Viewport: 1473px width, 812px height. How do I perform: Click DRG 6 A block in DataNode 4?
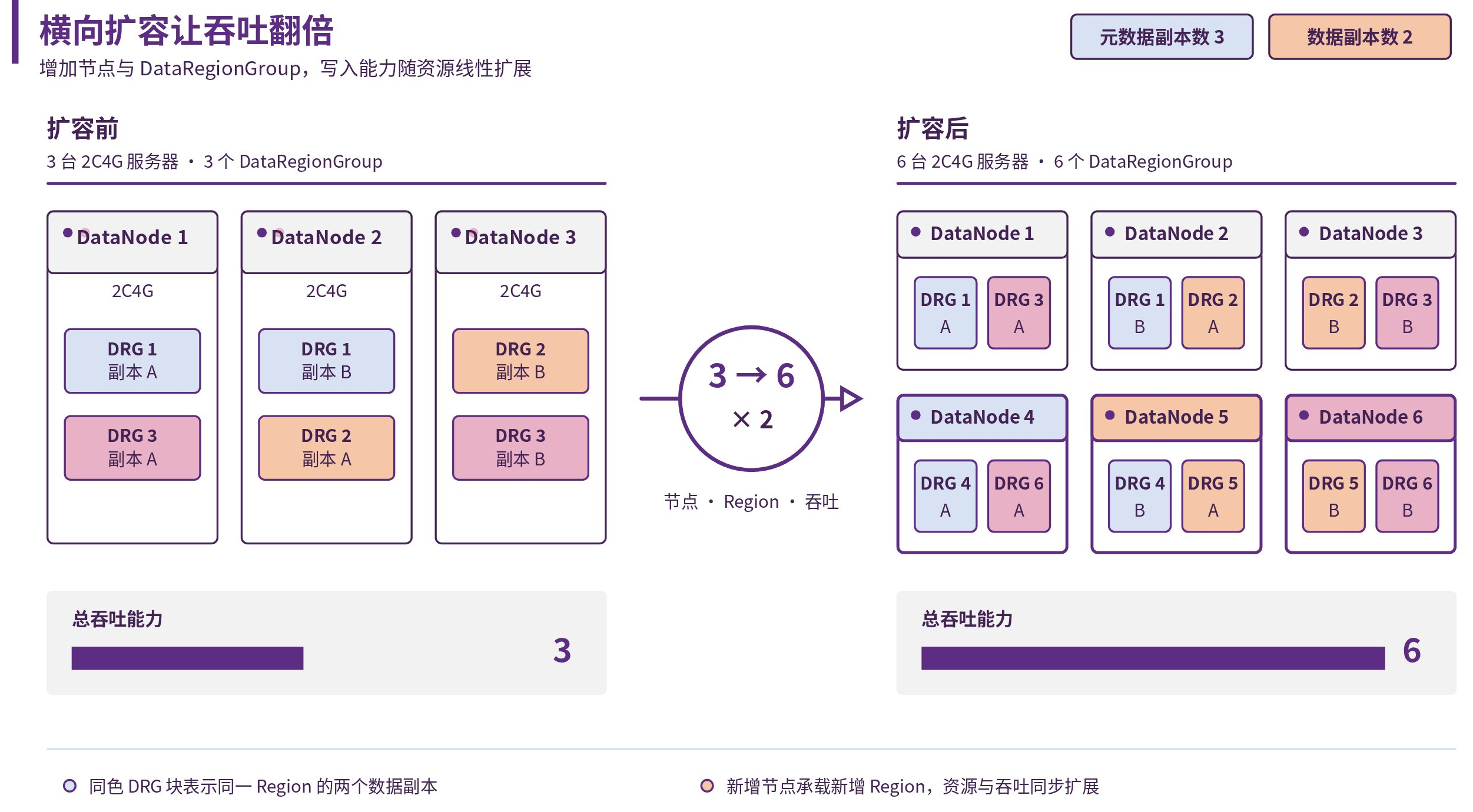click(1019, 496)
